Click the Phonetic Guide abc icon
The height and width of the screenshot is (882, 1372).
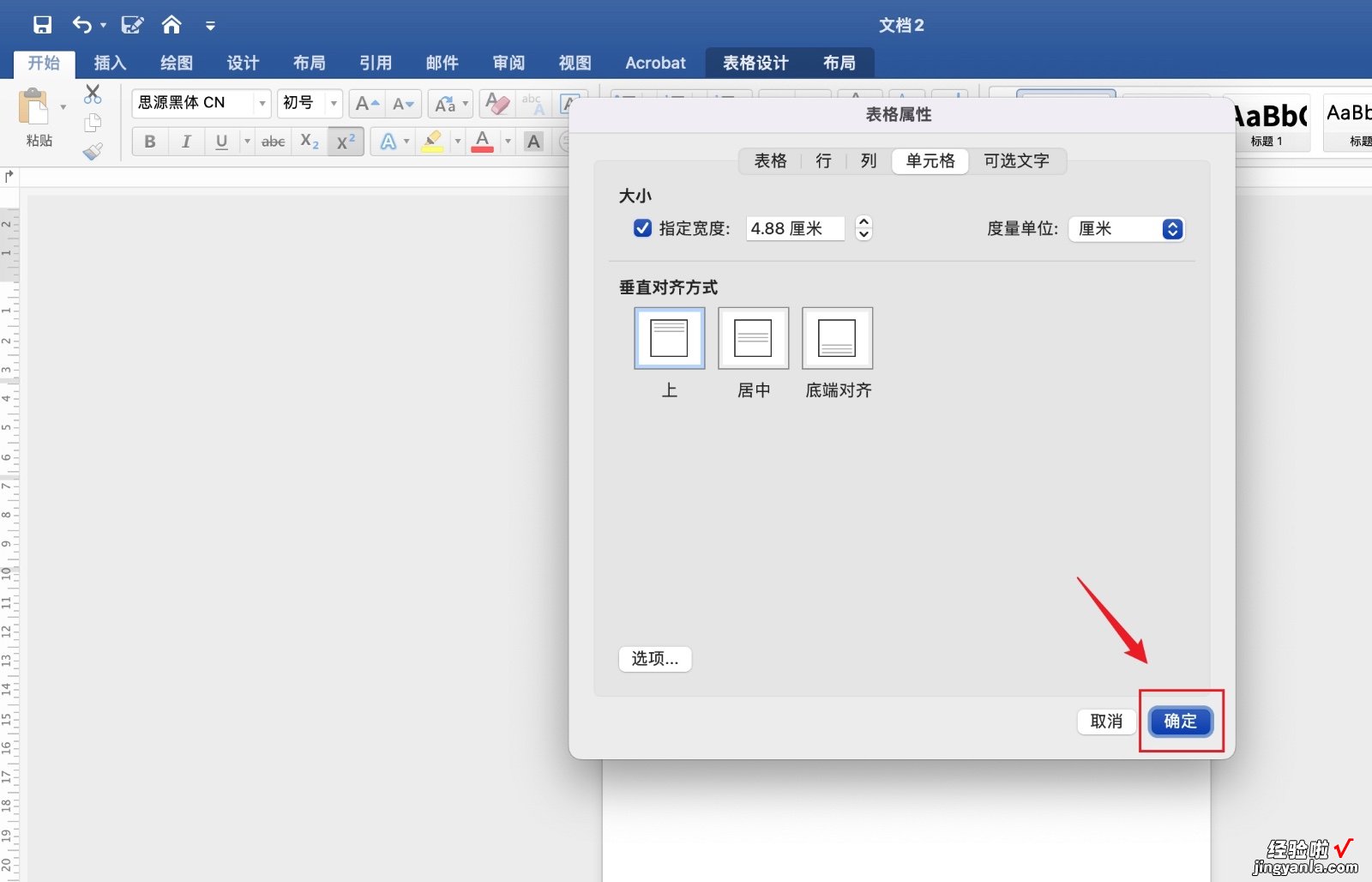point(533,104)
